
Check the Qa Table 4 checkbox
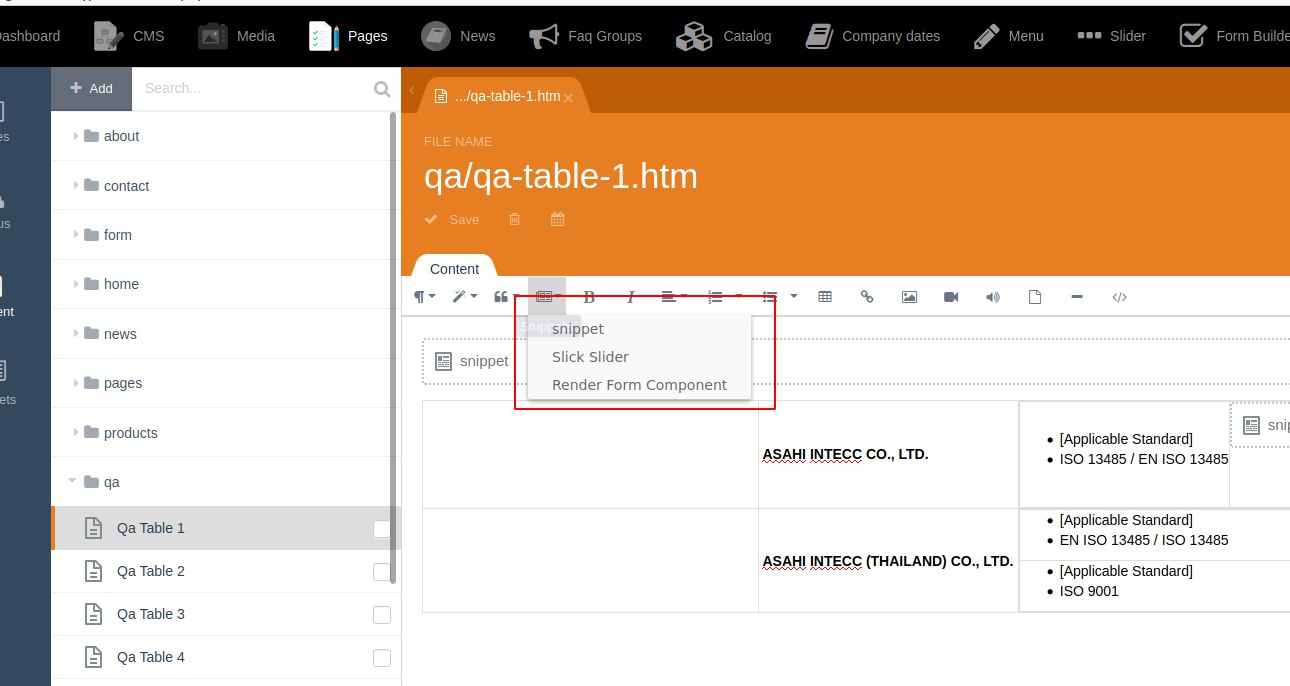click(x=381, y=658)
